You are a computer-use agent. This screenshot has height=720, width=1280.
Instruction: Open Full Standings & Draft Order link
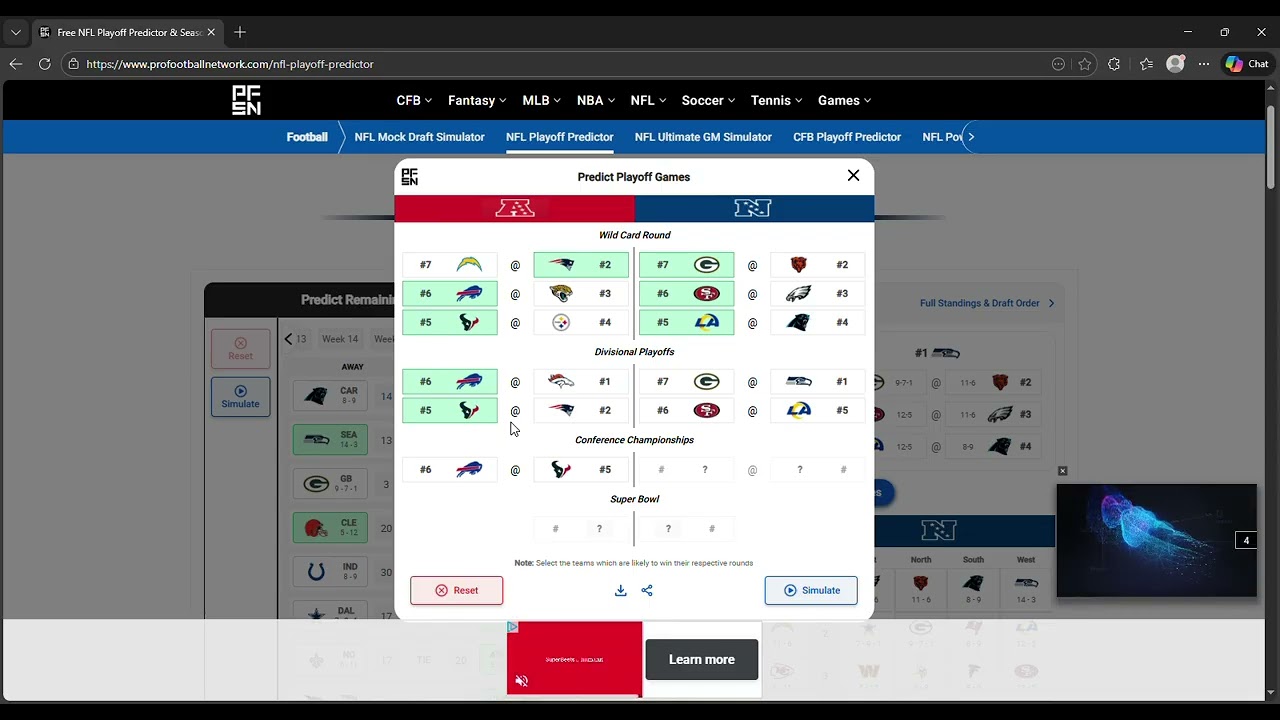click(x=987, y=303)
